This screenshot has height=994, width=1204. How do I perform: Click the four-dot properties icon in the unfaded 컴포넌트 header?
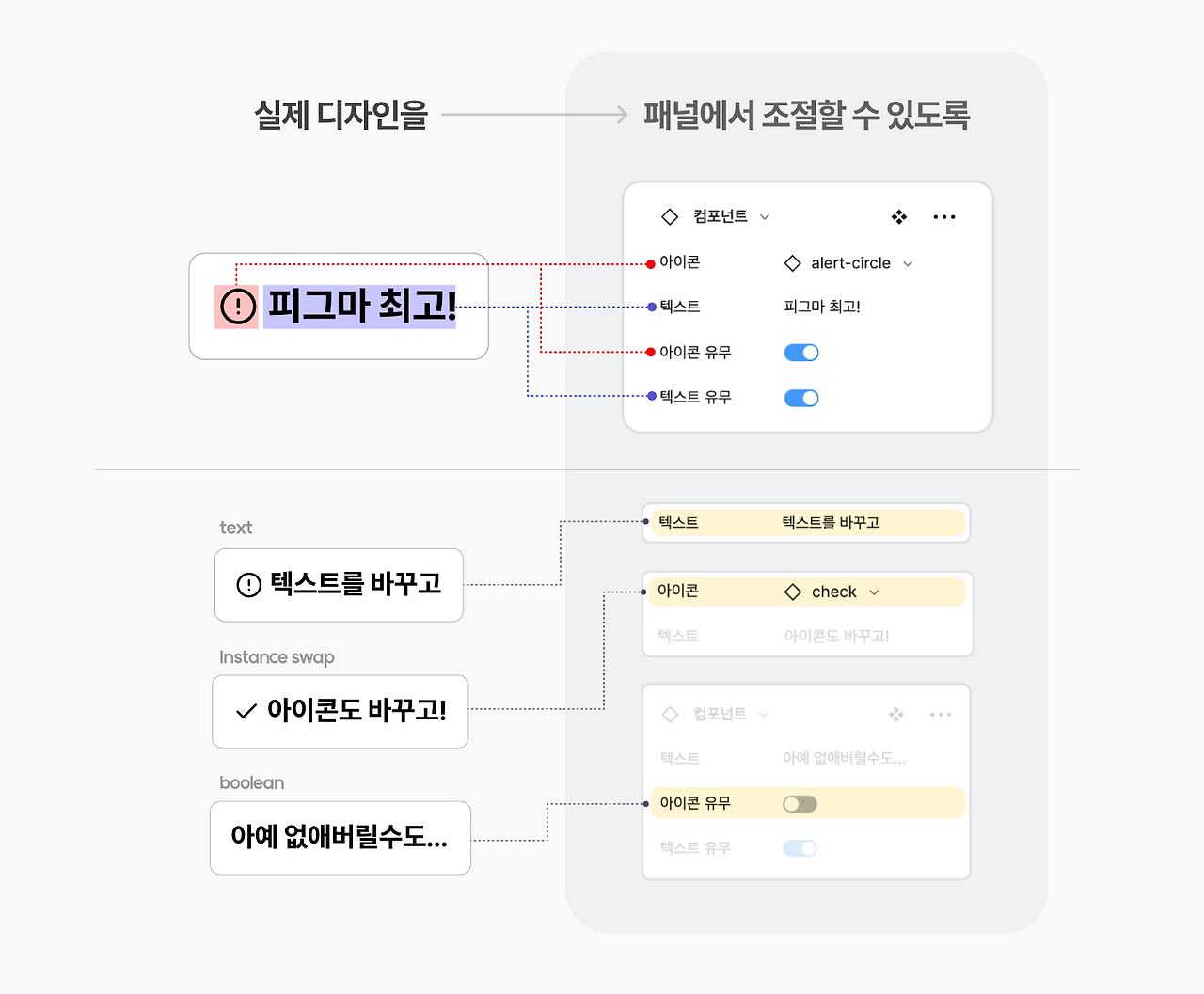(899, 217)
